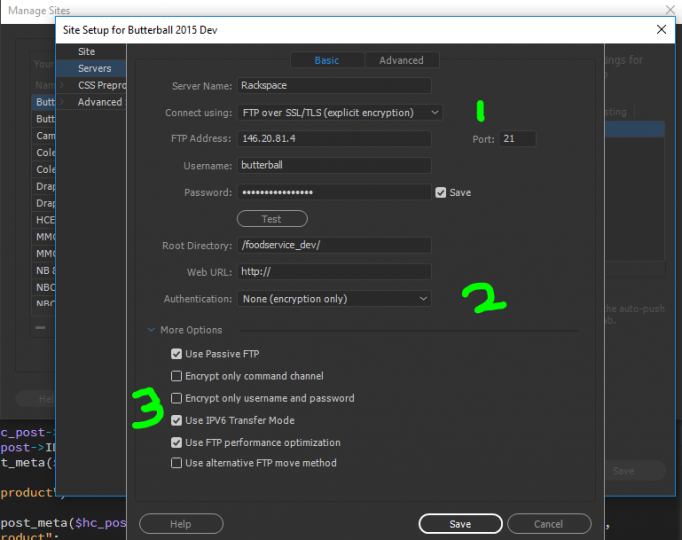The width and height of the screenshot is (682, 540).
Task: Click the Test connection button
Action: [x=271, y=219]
